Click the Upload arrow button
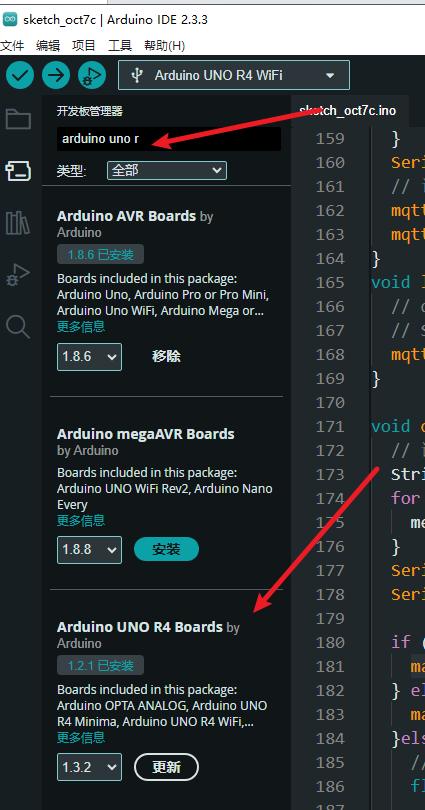This screenshot has height=810, width=425. [56, 75]
